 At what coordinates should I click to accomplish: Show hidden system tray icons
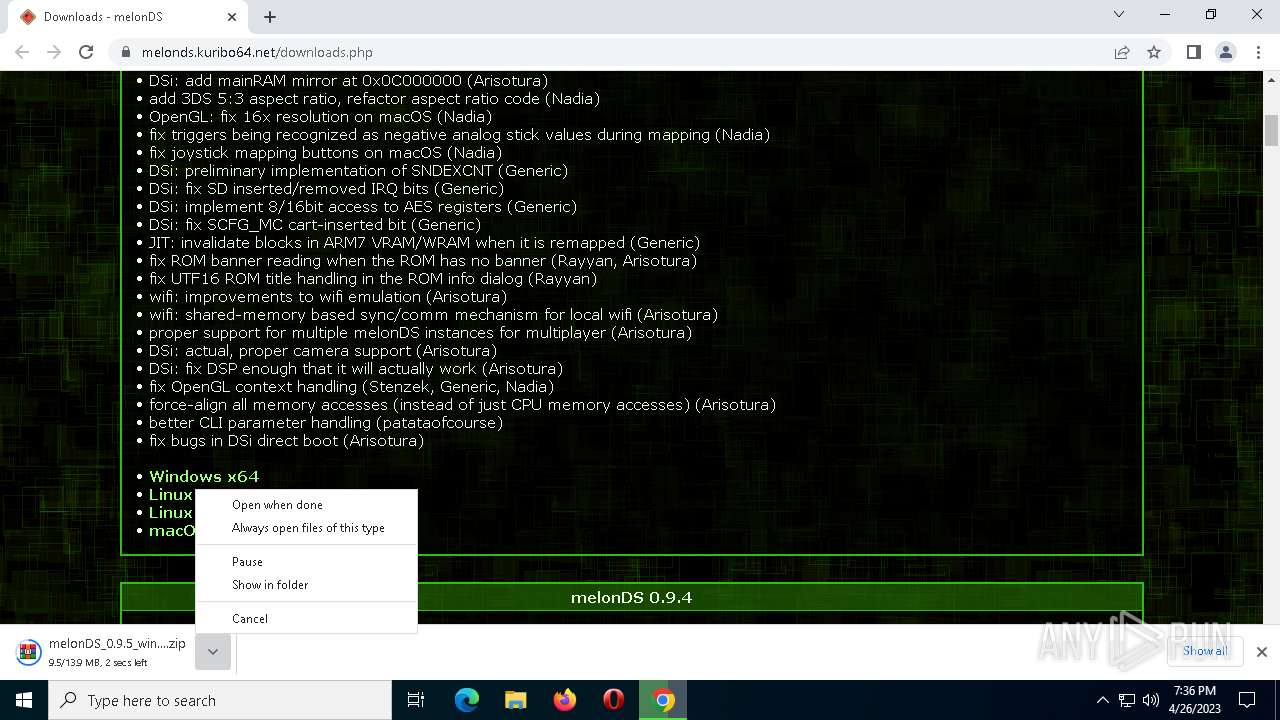[1102, 700]
